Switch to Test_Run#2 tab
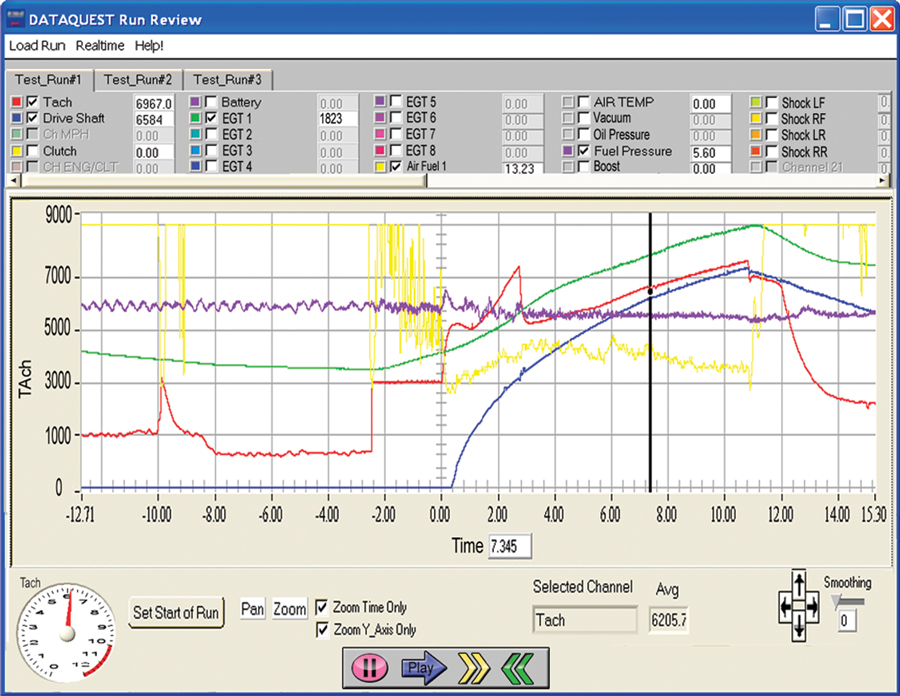The height and width of the screenshot is (696, 900). (x=138, y=80)
